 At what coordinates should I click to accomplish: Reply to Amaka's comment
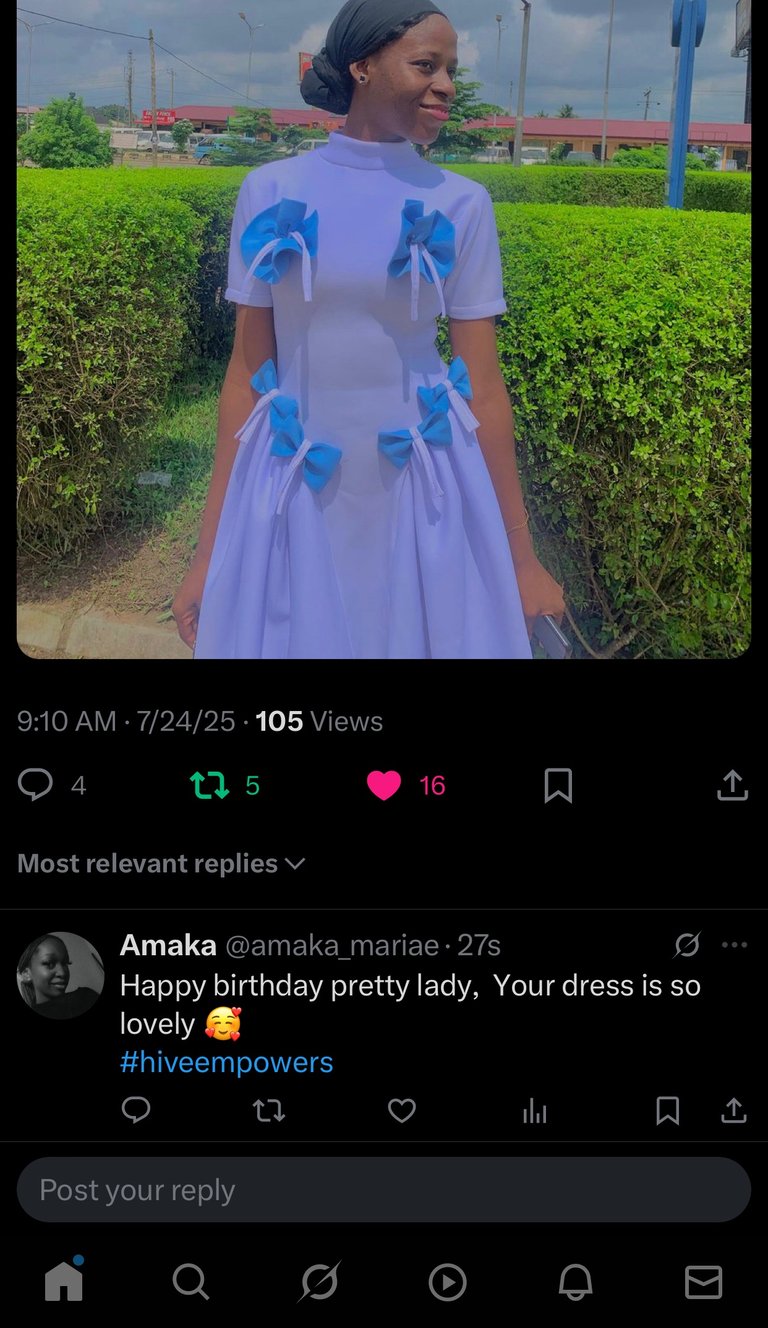(136, 1110)
